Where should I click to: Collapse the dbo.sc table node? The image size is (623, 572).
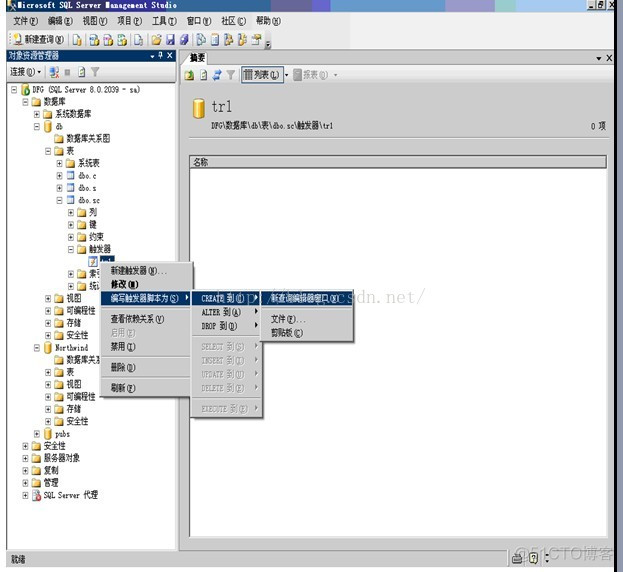pos(59,200)
